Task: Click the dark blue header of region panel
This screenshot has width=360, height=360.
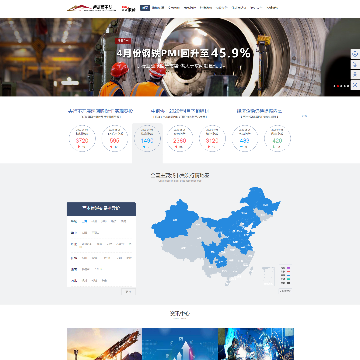Action: click(x=101, y=208)
